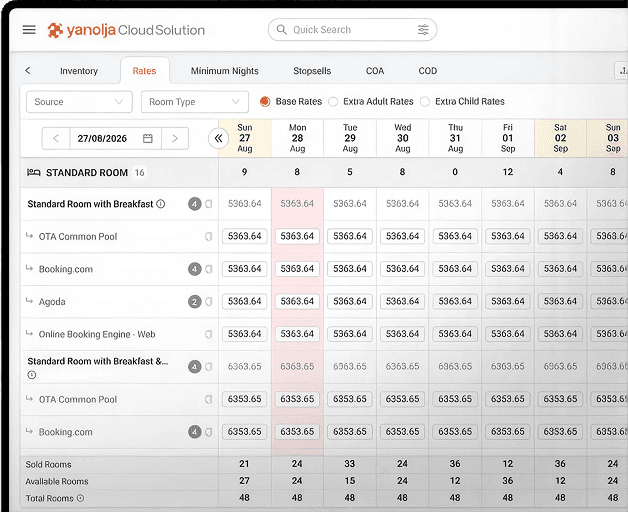Click the Sun 27 Aug column header
The height and width of the screenshot is (512, 628).
tap(245, 138)
